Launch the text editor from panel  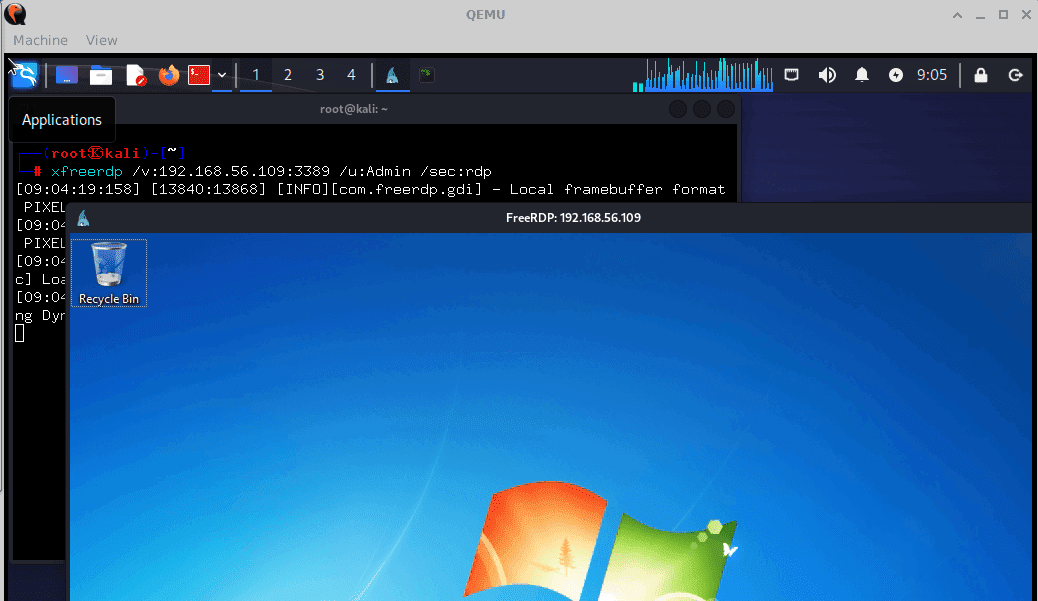click(x=136, y=75)
